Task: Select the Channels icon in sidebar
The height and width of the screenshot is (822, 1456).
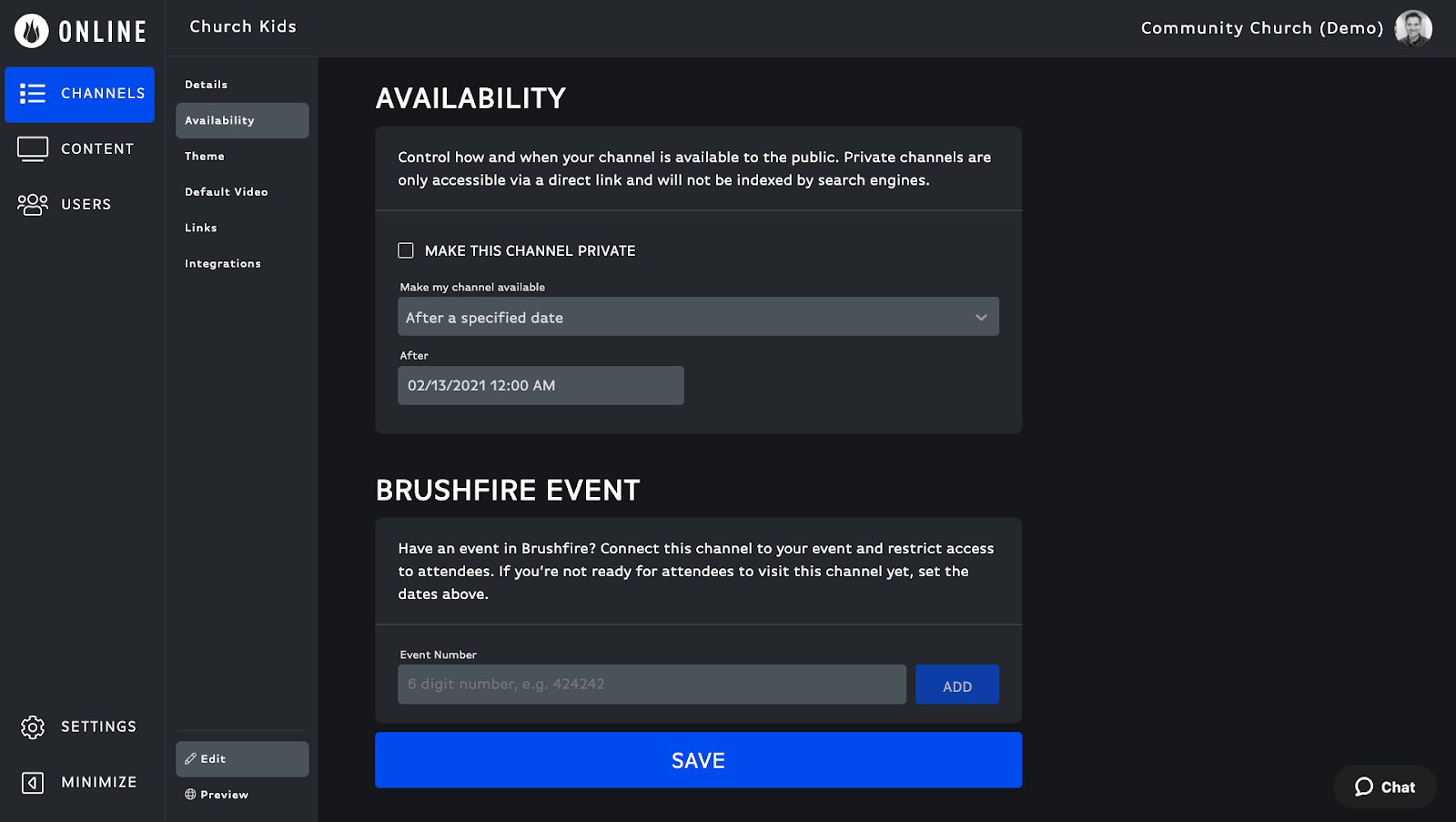Action: (32, 94)
